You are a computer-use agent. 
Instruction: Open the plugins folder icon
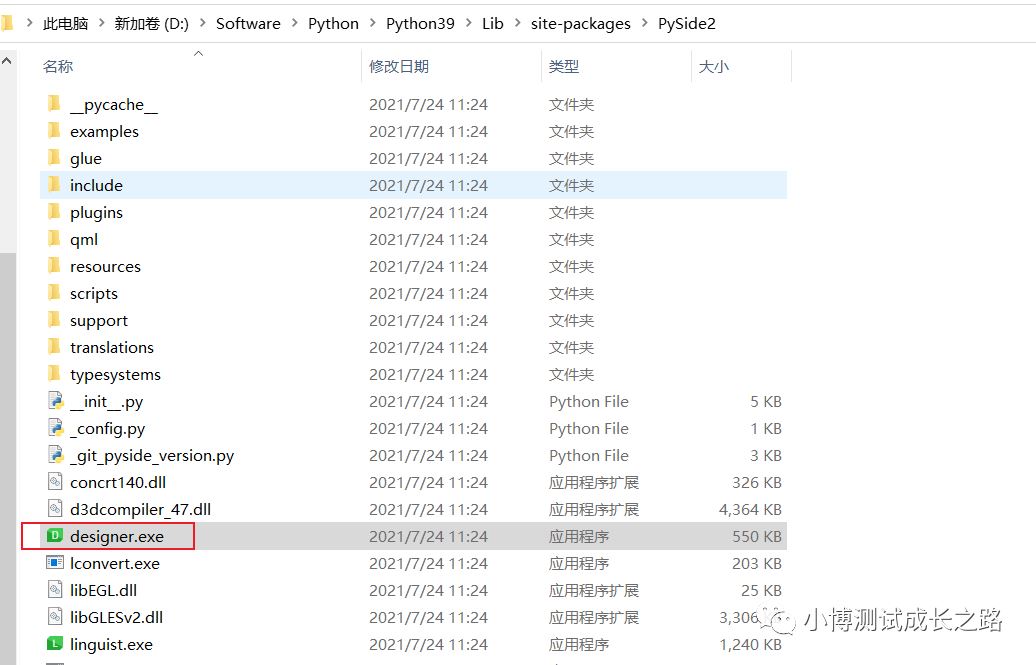coord(55,212)
